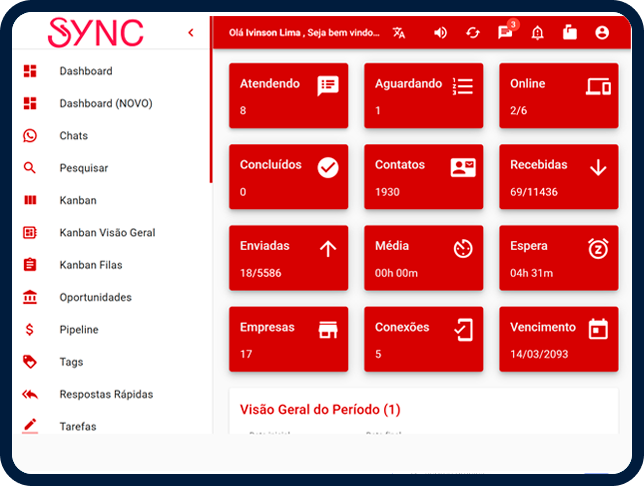Open chat messages icon with badge 3
Viewport: 644px width, 486px height.
click(x=505, y=33)
